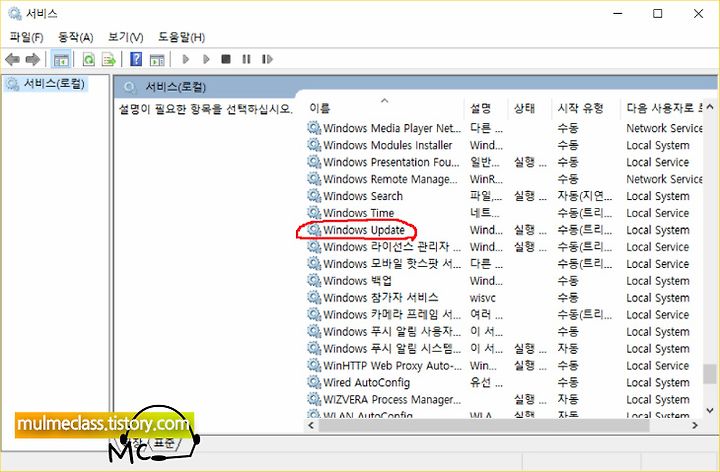The width and height of the screenshot is (720, 472).
Task: Sort by the 설명 column header
Action: pos(480,108)
